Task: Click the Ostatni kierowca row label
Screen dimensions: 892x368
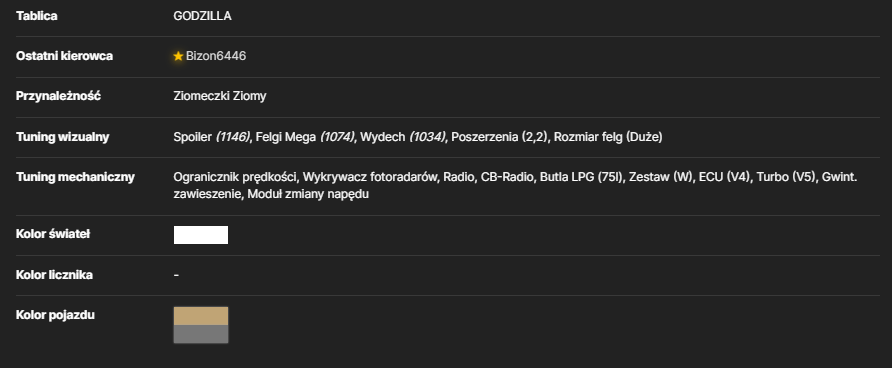Action: (64, 56)
